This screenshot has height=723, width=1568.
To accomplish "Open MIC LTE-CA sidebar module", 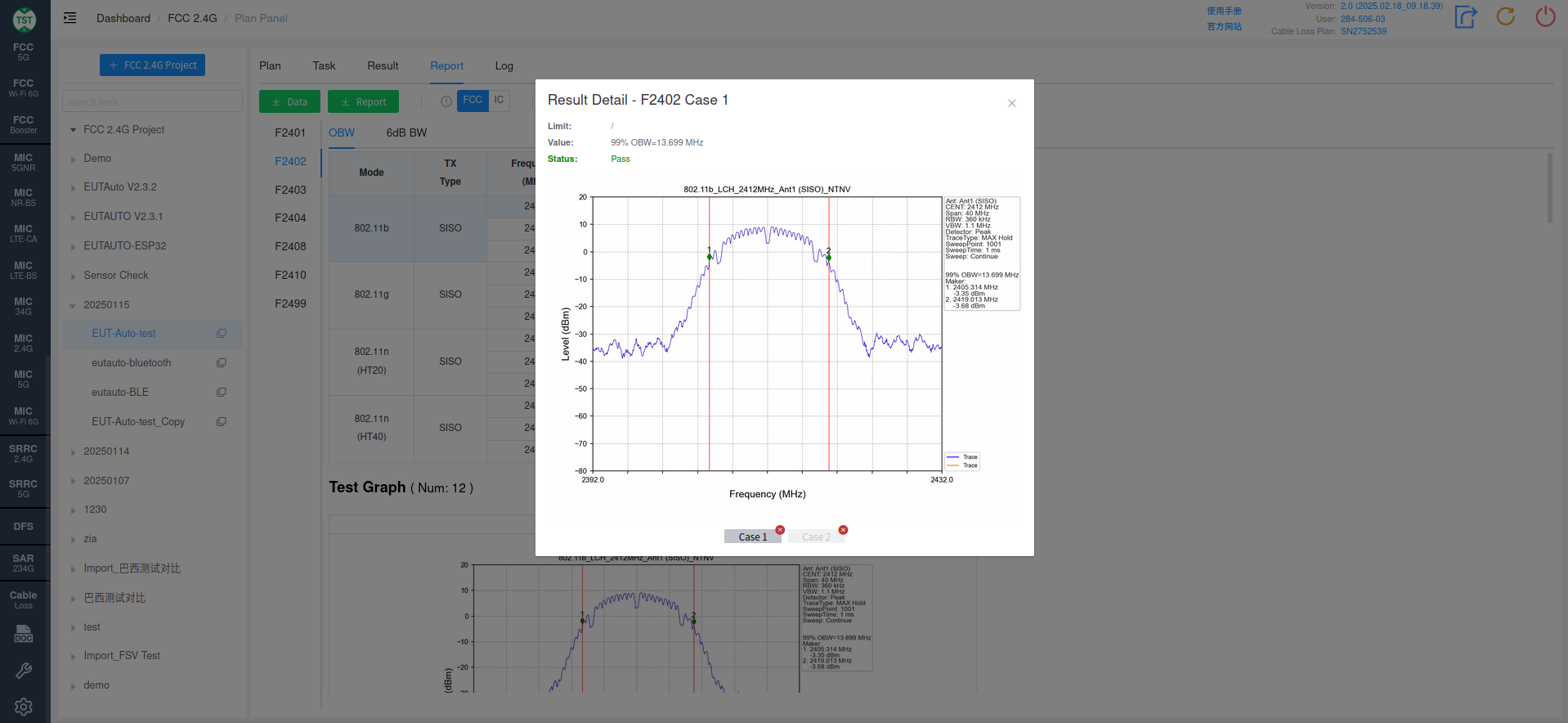I will (24, 233).
